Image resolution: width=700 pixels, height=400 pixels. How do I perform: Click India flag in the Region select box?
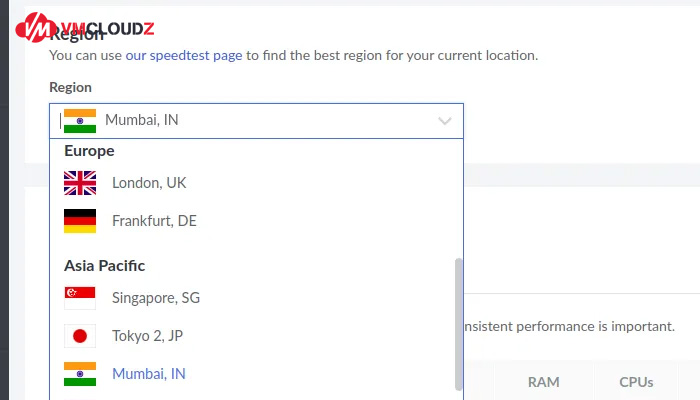pos(80,120)
